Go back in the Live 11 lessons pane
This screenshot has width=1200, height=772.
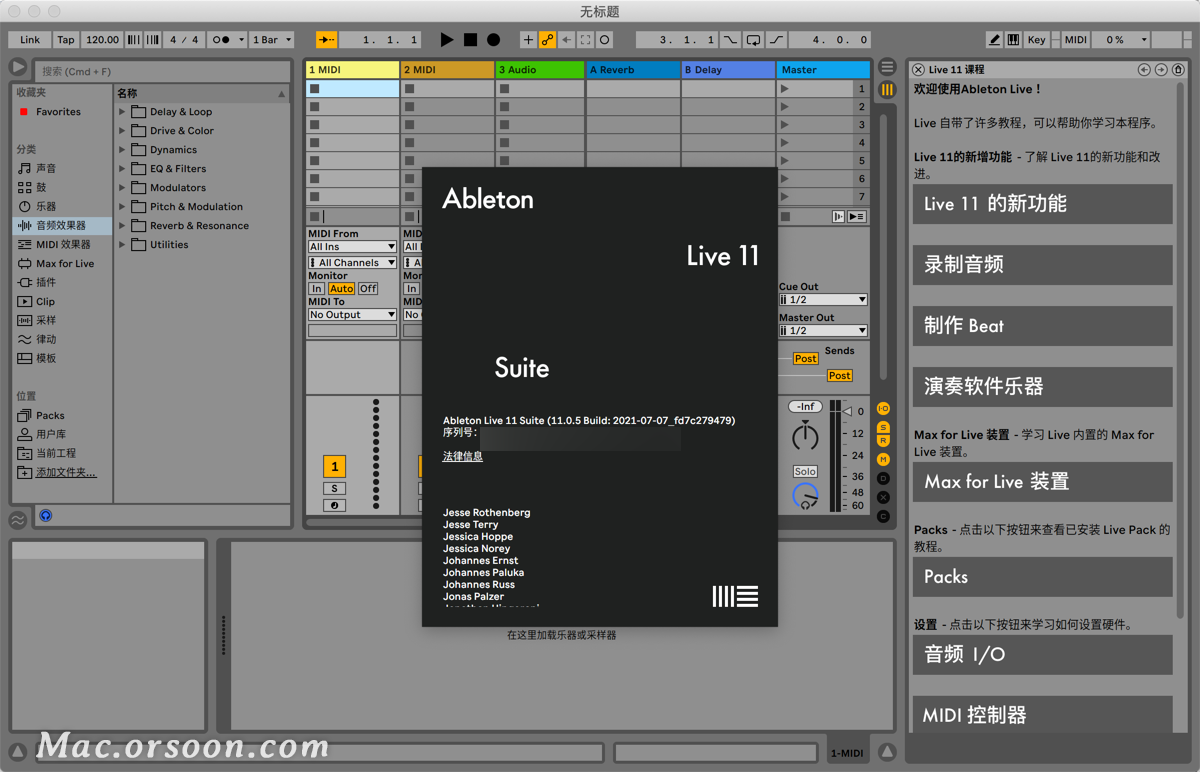[1144, 70]
